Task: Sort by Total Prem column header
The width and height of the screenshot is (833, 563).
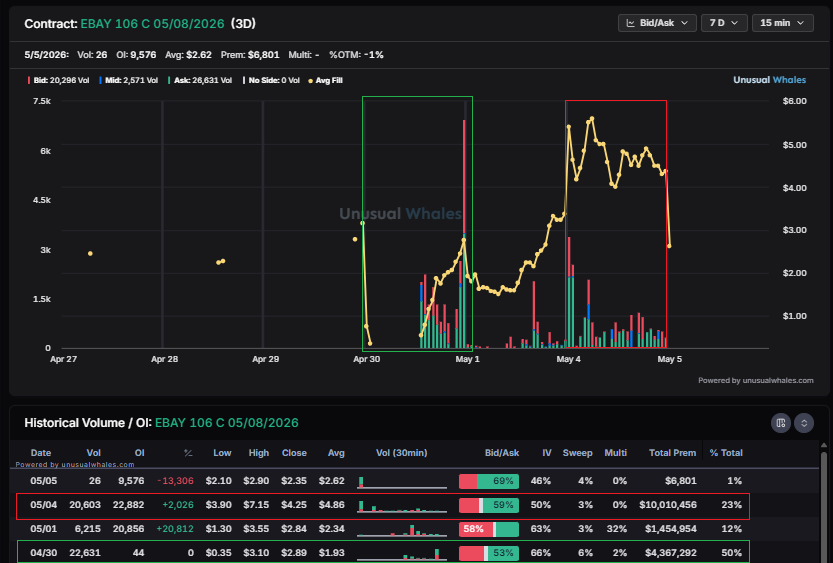Action: click(672, 453)
